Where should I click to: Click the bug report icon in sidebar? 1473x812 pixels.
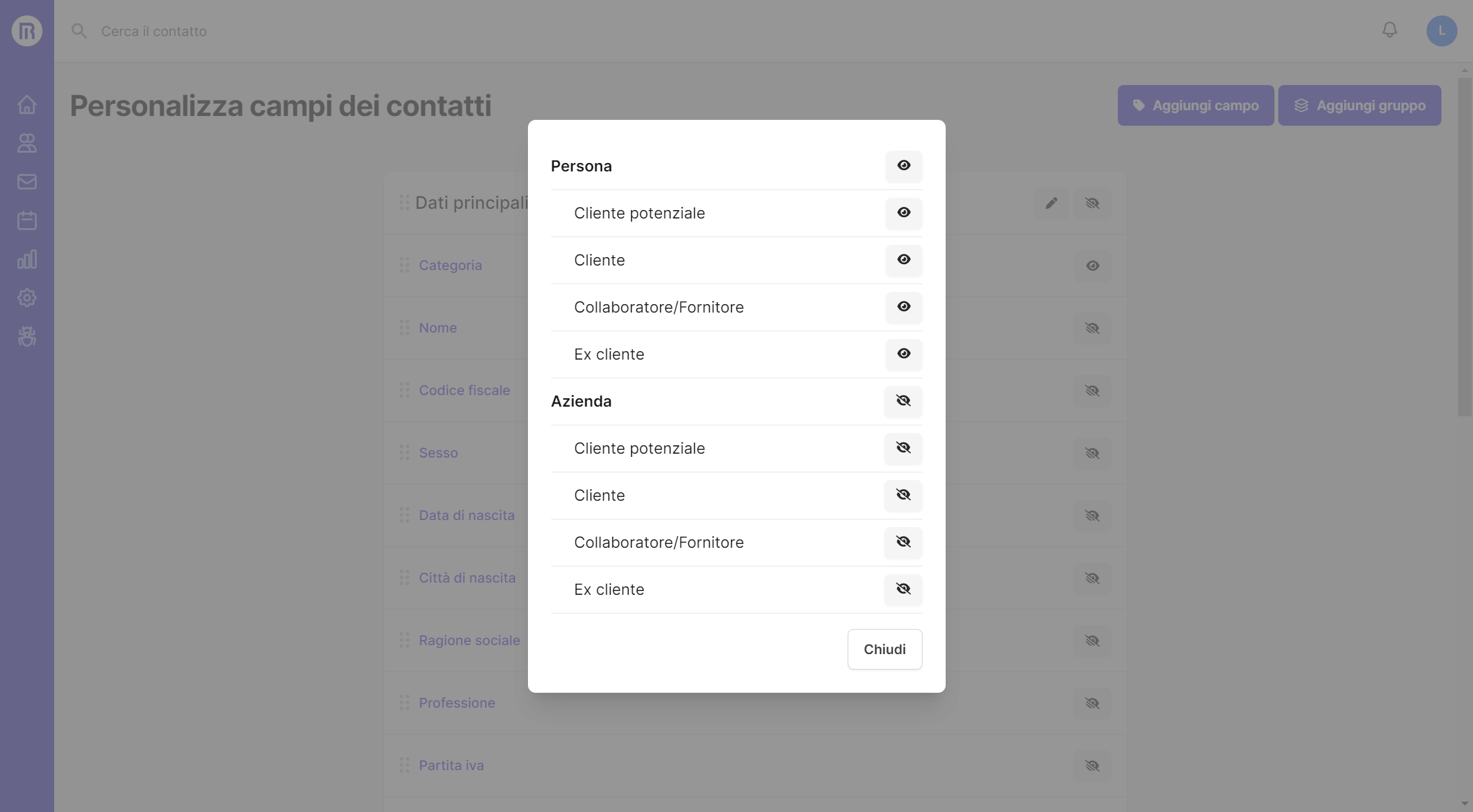[27, 336]
